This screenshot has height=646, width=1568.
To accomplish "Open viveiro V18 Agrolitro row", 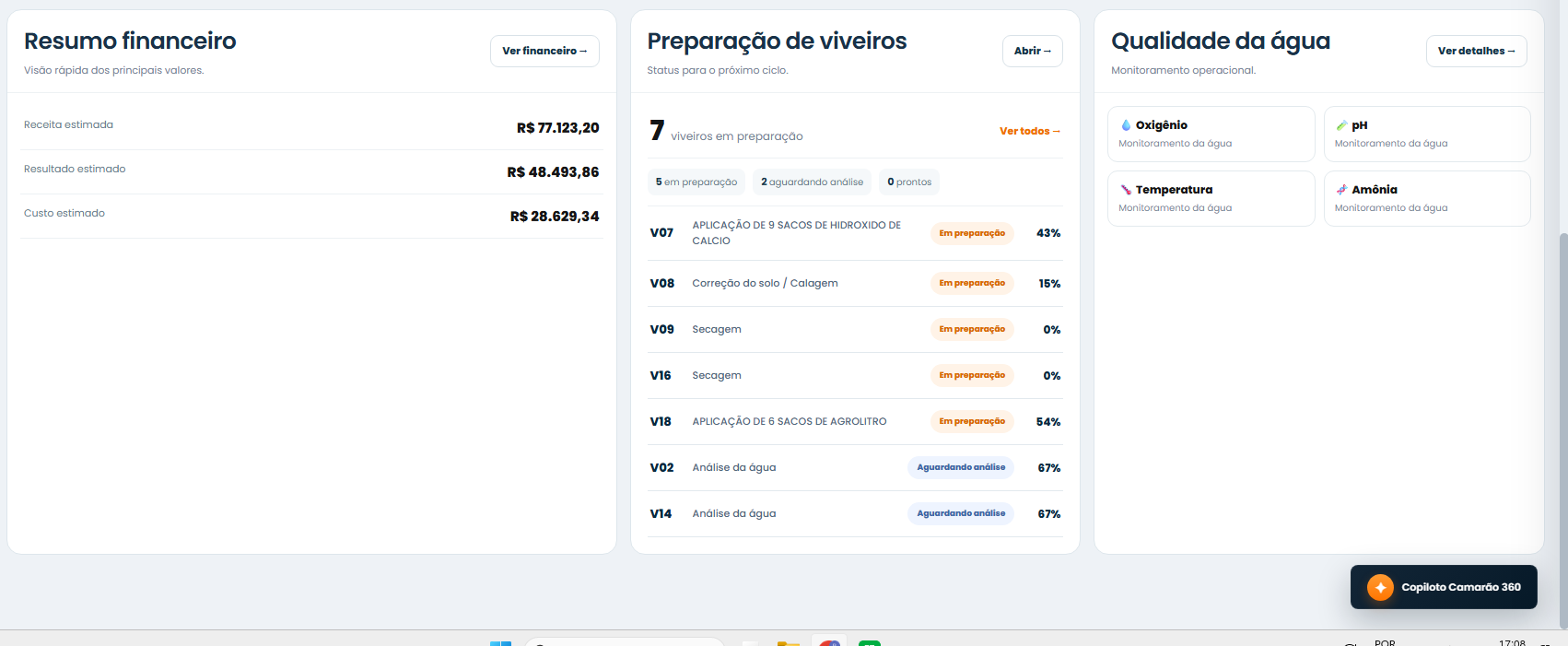I will point(855,422).
